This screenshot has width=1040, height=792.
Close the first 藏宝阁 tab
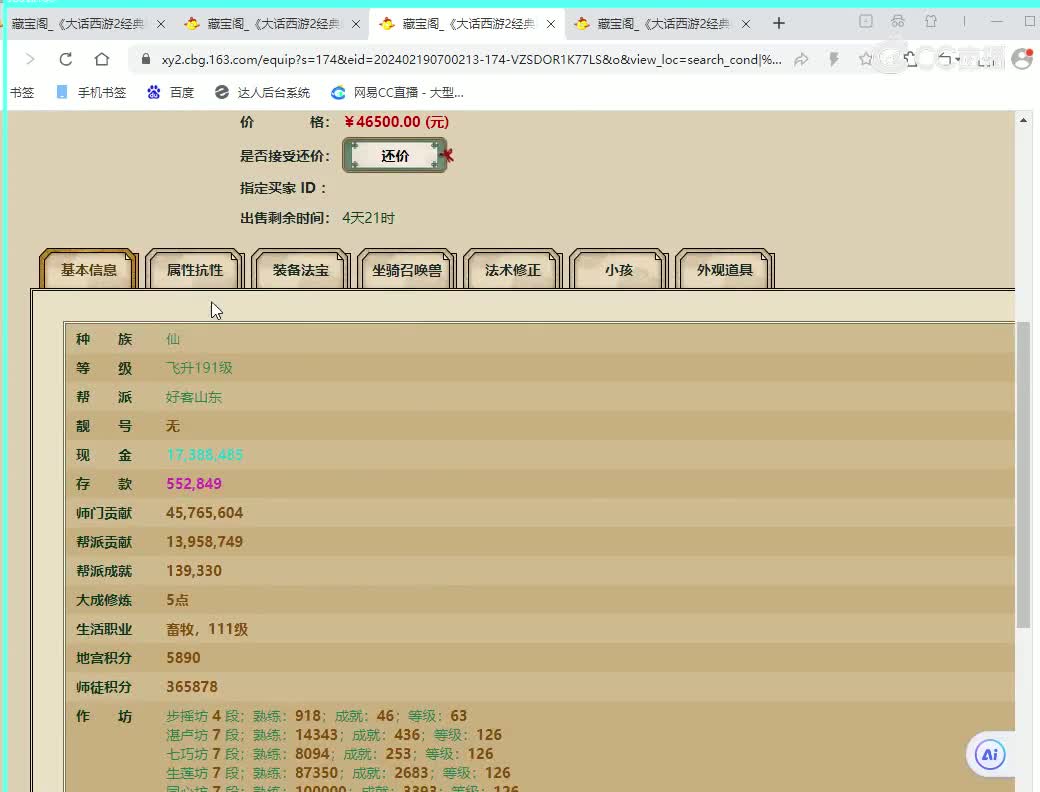click(161, 24)
